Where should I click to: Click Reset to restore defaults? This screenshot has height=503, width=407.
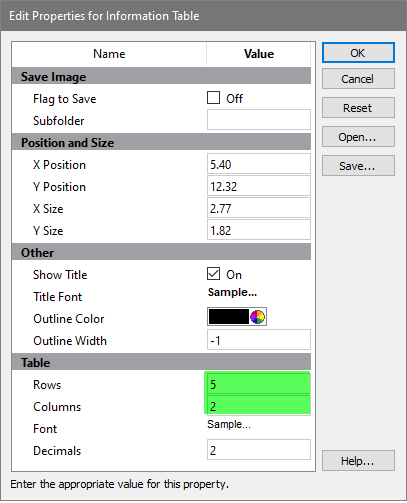(358, 108)
